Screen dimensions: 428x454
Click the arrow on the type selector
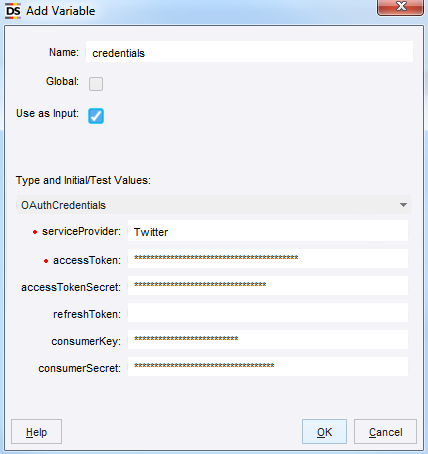(403, 205)
